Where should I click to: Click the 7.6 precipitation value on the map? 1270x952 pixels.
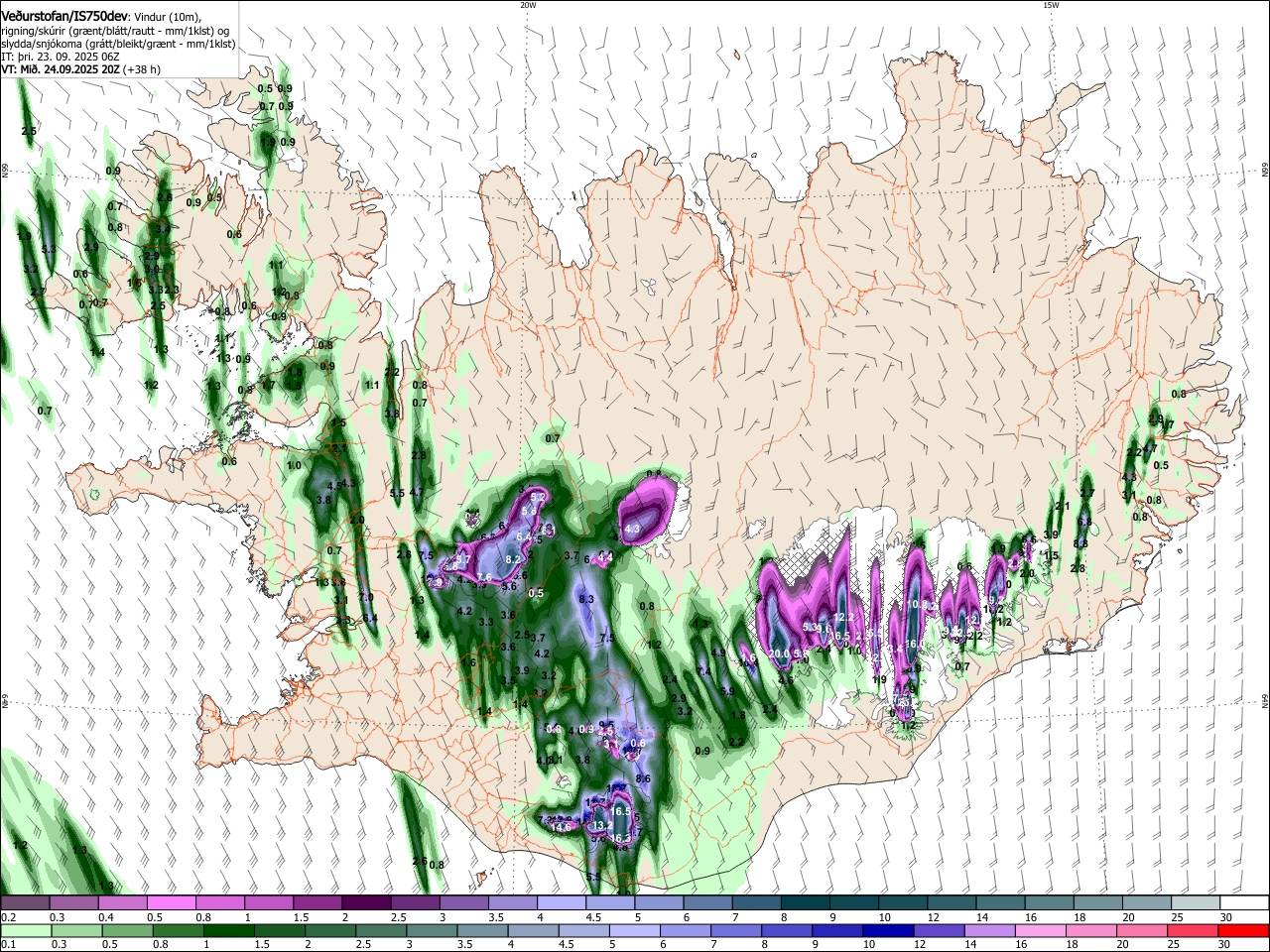[x=484, y=577]
